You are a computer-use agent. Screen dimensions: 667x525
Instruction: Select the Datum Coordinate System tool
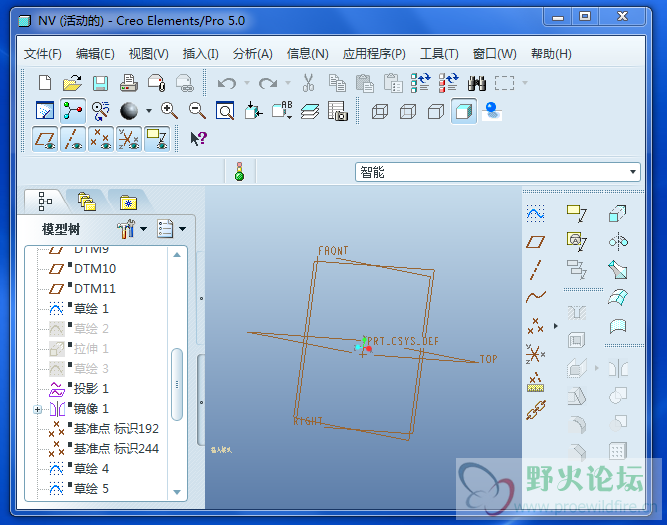(x=535, y=354)
